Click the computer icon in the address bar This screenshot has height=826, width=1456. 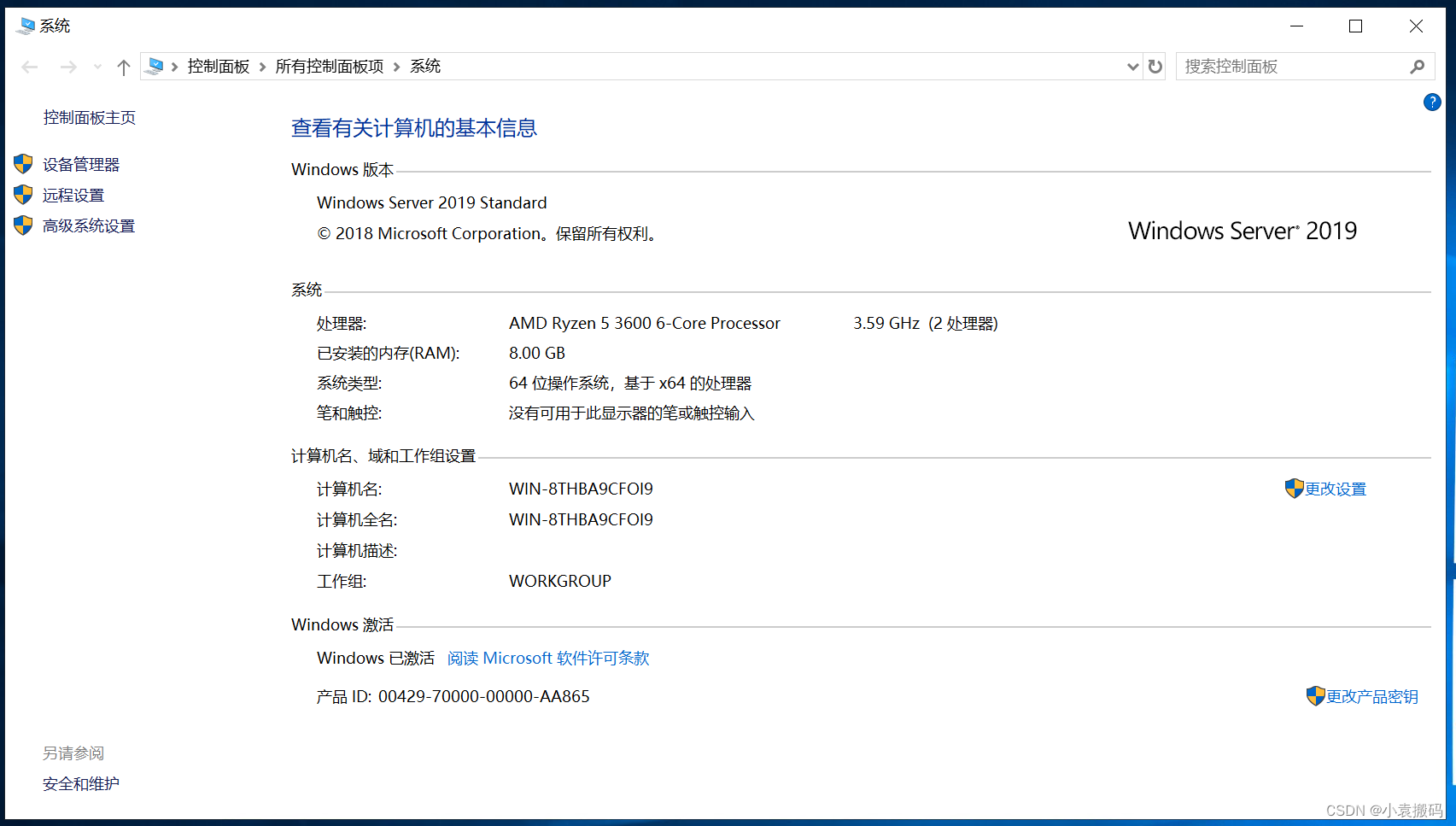click(155, 66)
